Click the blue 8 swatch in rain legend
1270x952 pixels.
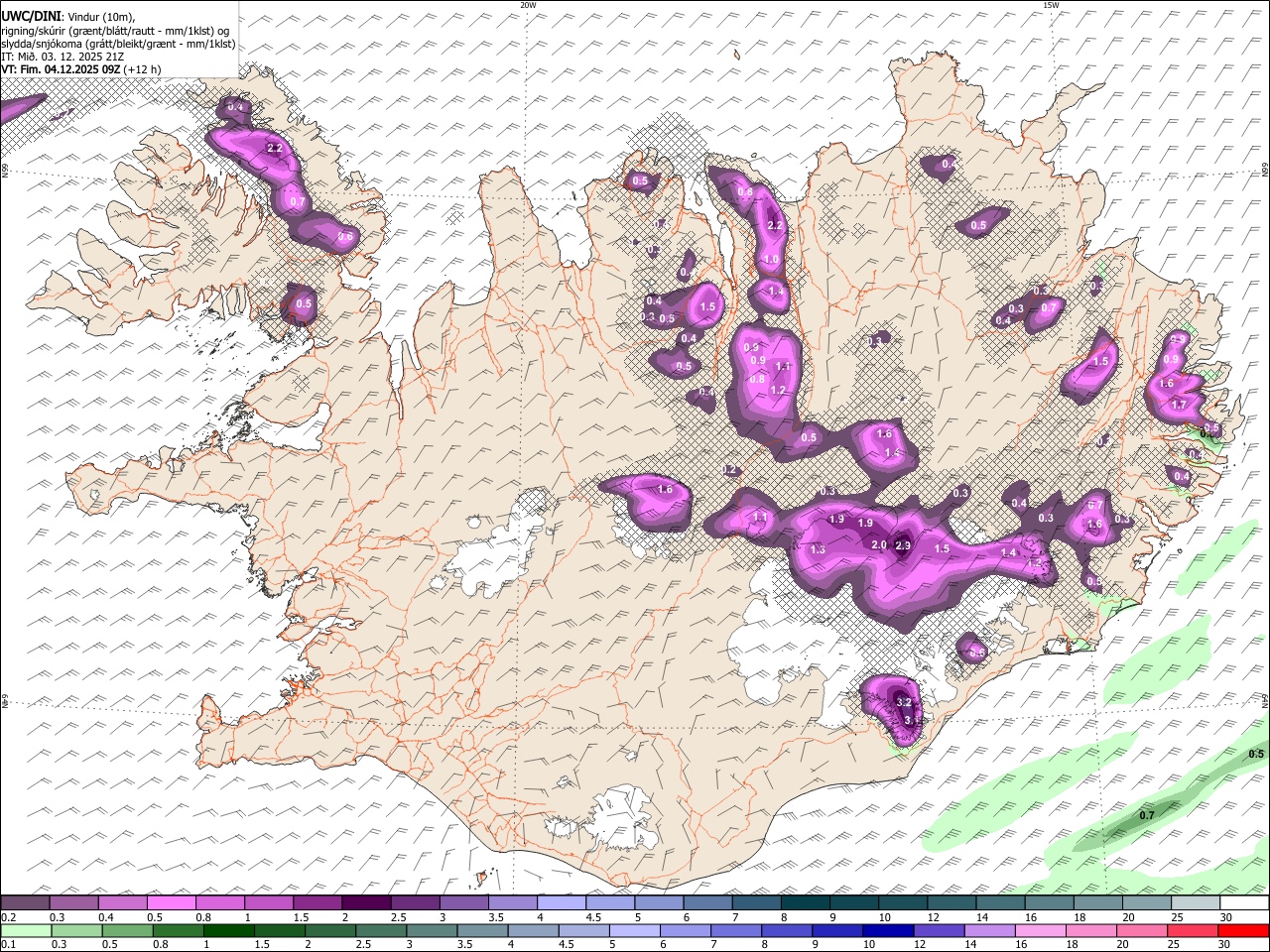787,930
